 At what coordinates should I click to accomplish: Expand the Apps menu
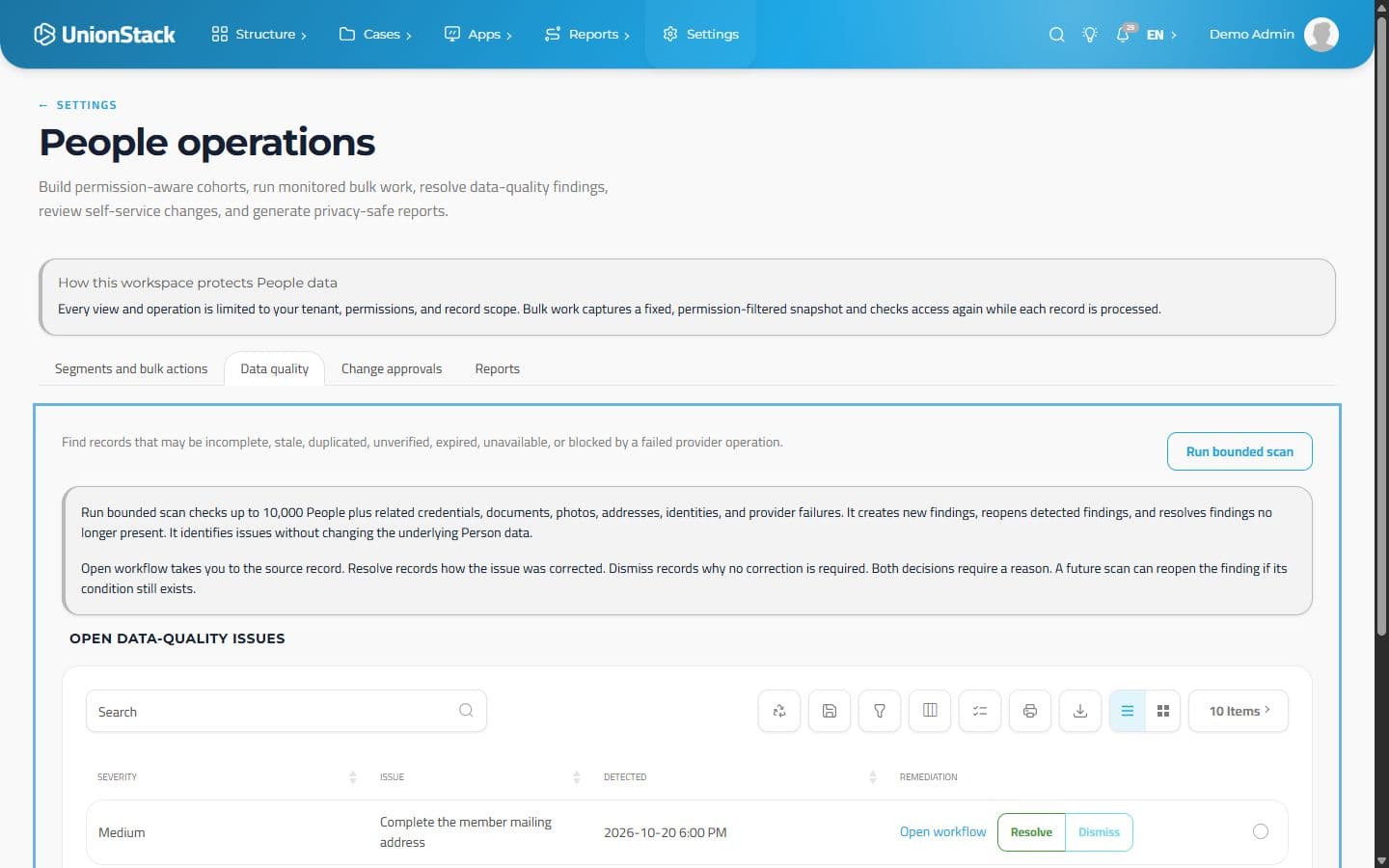[477, 35]
